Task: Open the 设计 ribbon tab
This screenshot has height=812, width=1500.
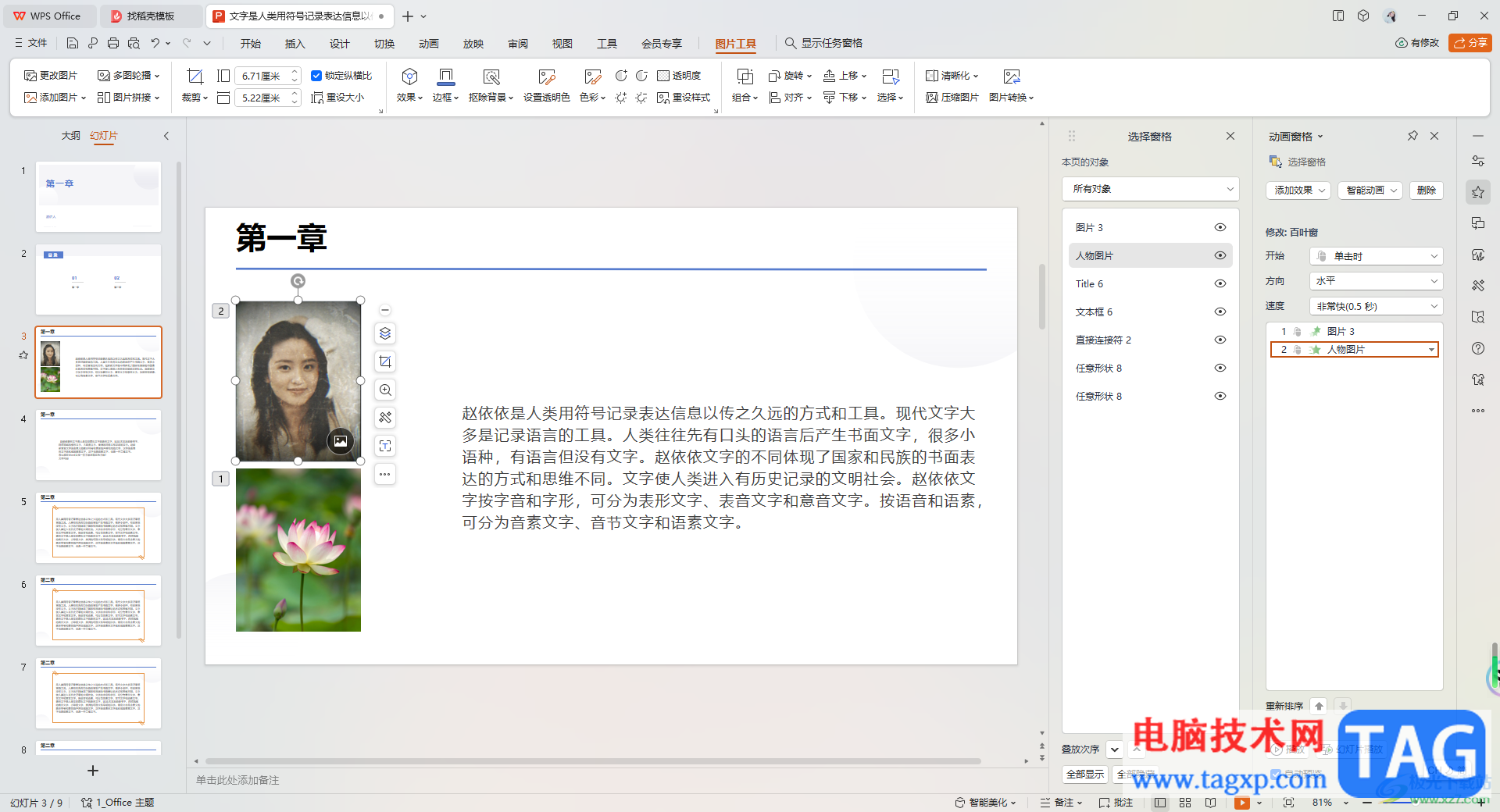Action: (x=340, y=44)
